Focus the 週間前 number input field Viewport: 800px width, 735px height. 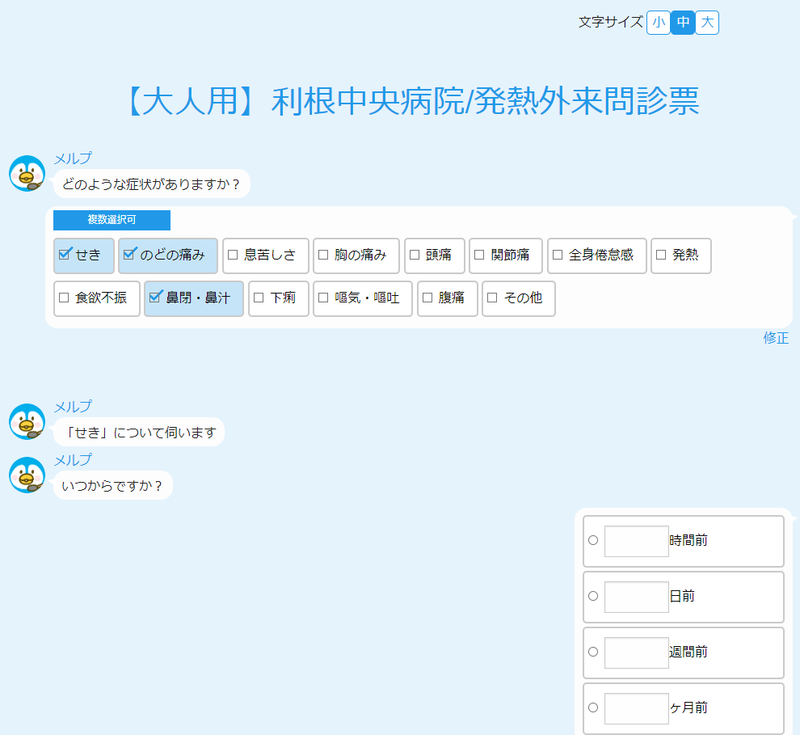[x=636, y=653]
